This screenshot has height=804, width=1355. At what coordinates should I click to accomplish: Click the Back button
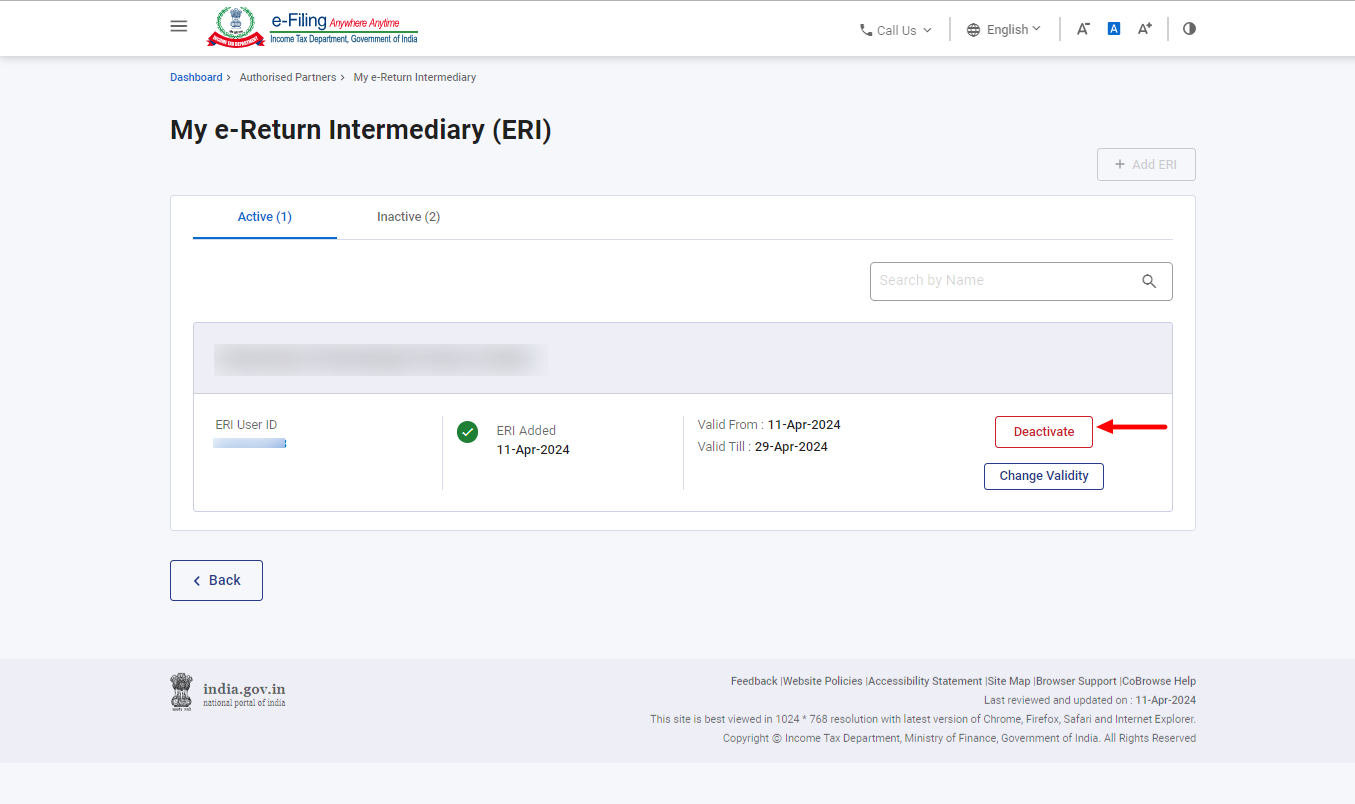click(x=216, y=580)
